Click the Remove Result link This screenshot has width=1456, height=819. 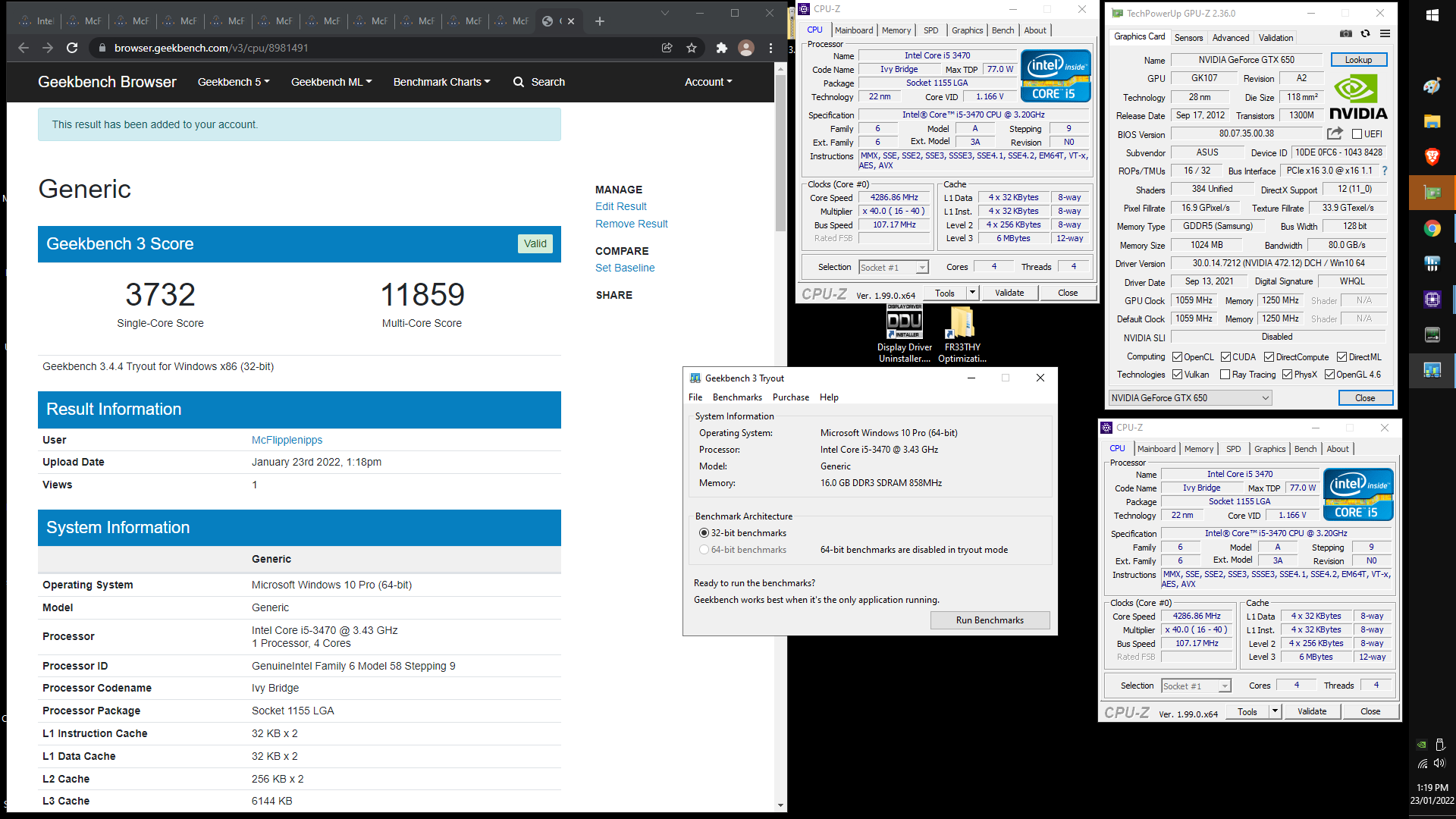point(632,224)
